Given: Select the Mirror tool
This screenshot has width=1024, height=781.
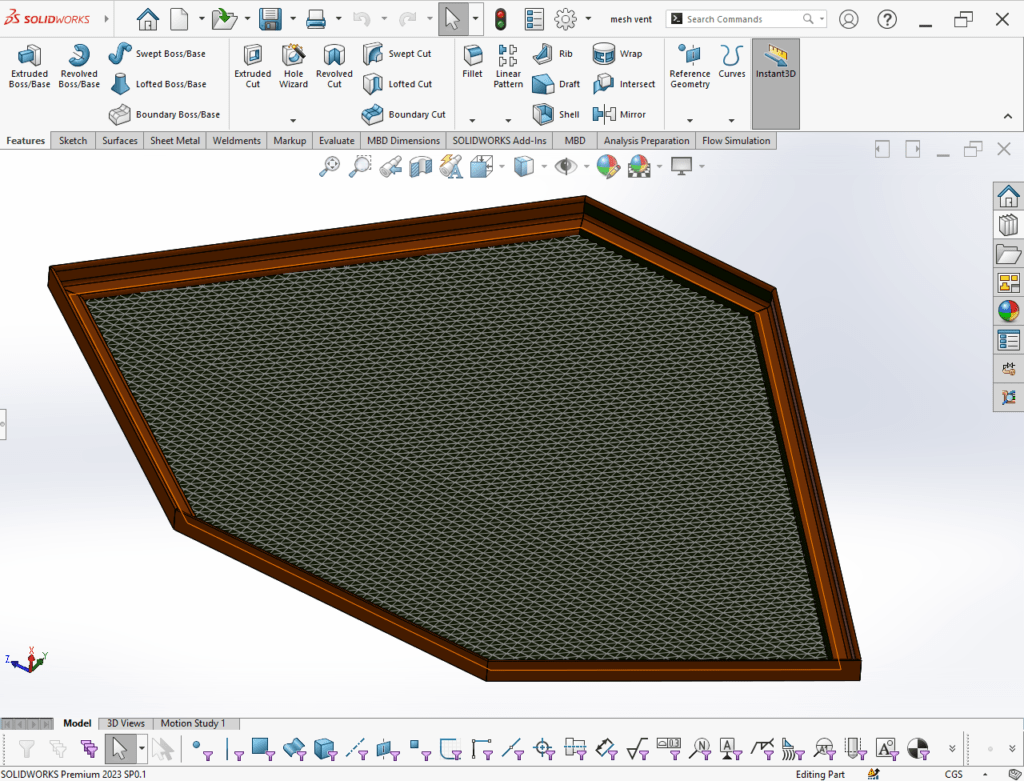Looking at the screenshot, I should coord(620,114).
